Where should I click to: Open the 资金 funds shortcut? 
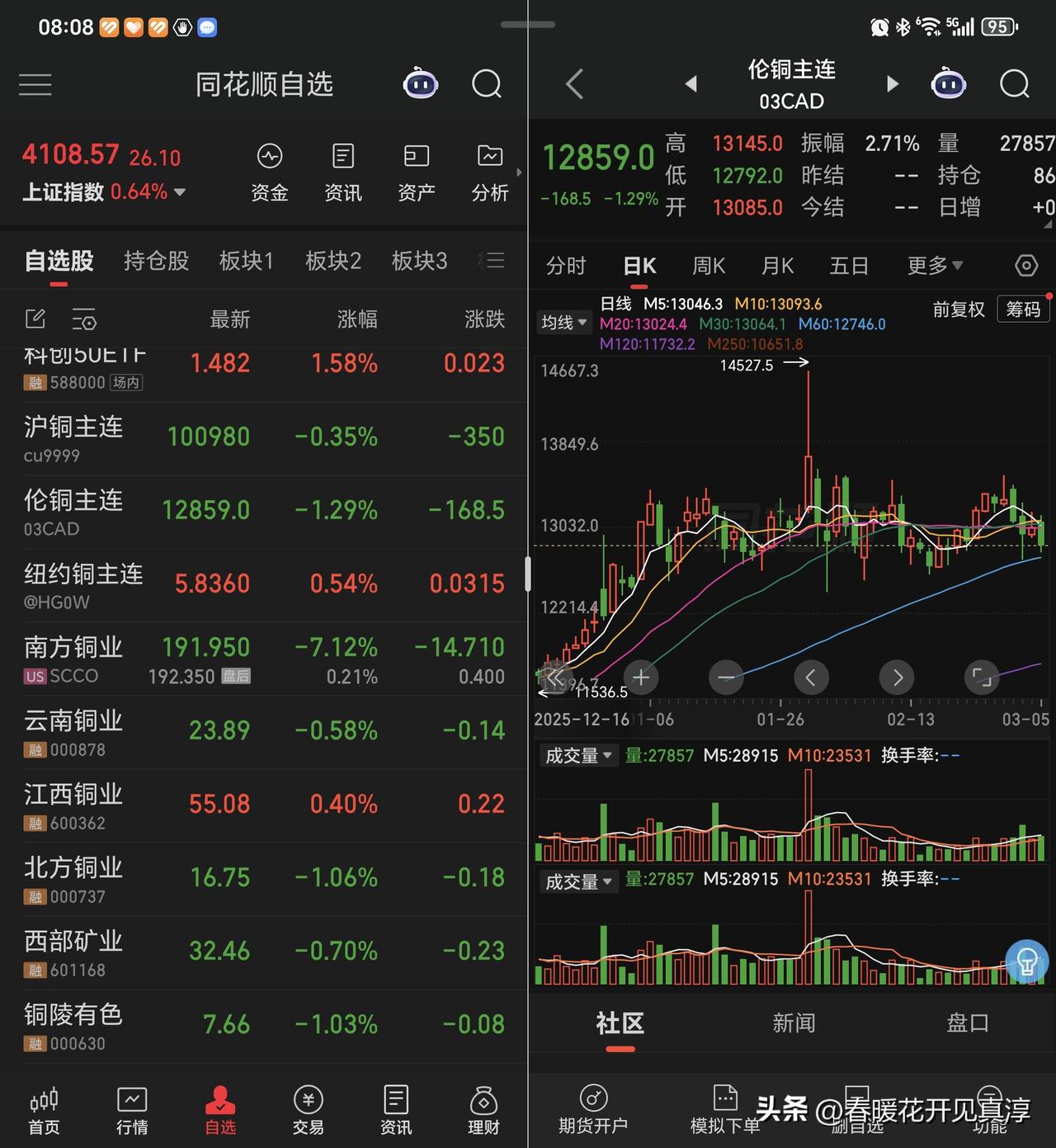pos(270,172)
